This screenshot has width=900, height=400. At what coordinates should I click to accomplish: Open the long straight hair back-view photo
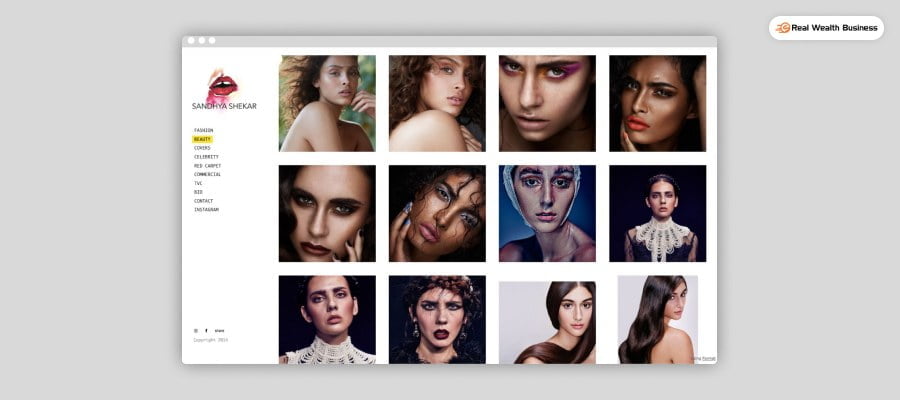(657, 320)
